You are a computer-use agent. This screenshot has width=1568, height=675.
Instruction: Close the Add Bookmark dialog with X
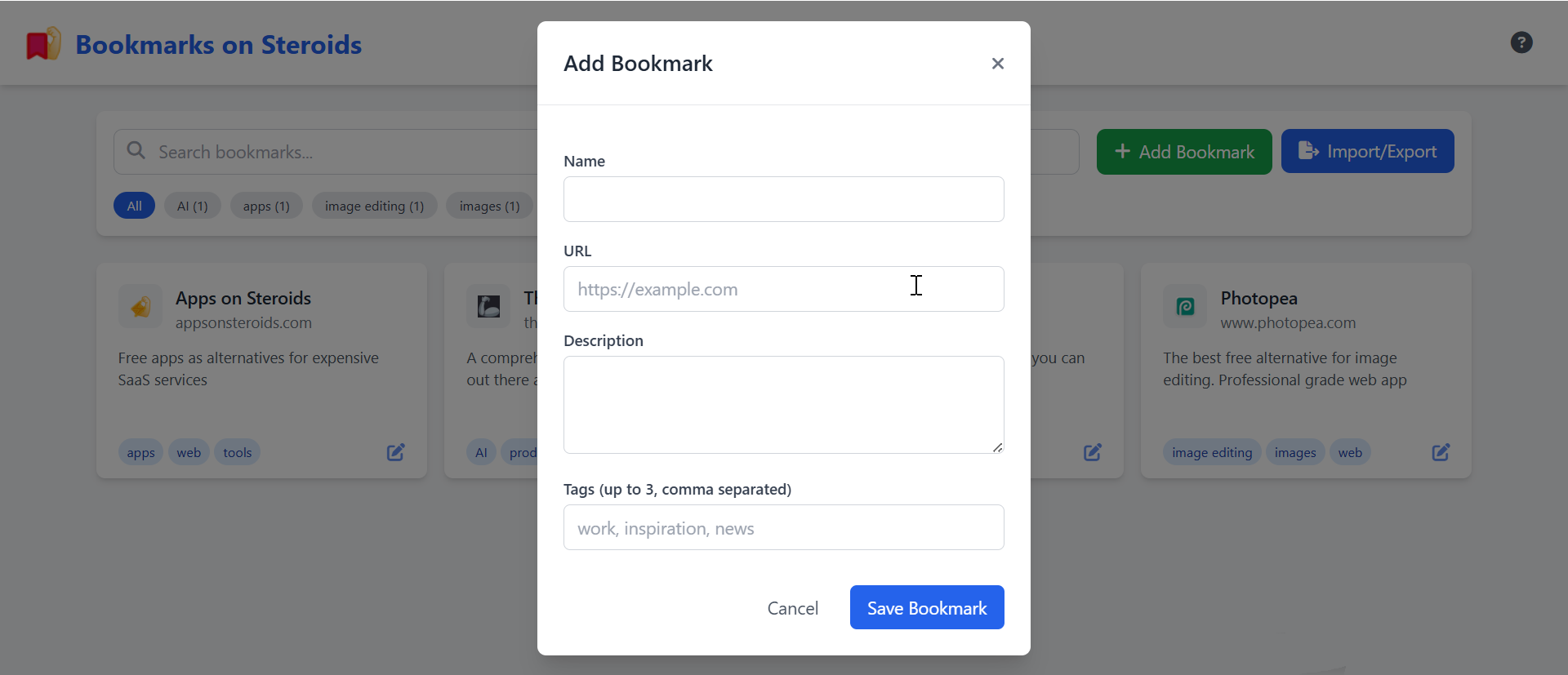point(997,64)
